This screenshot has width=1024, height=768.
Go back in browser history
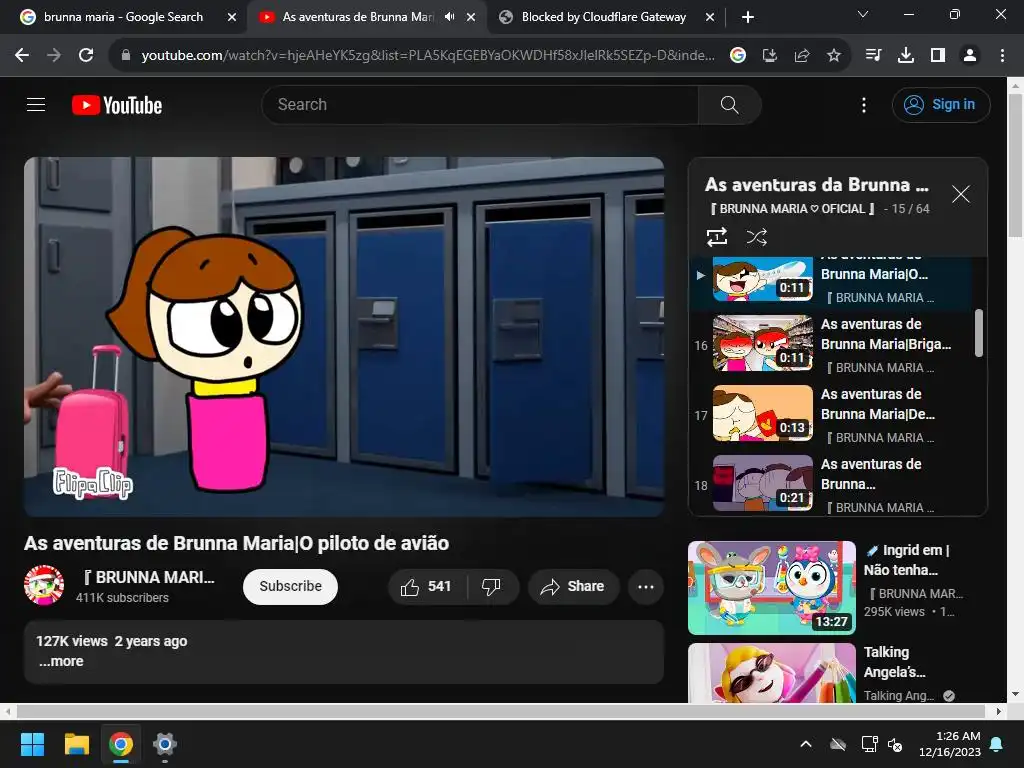(x=22, y=56)
